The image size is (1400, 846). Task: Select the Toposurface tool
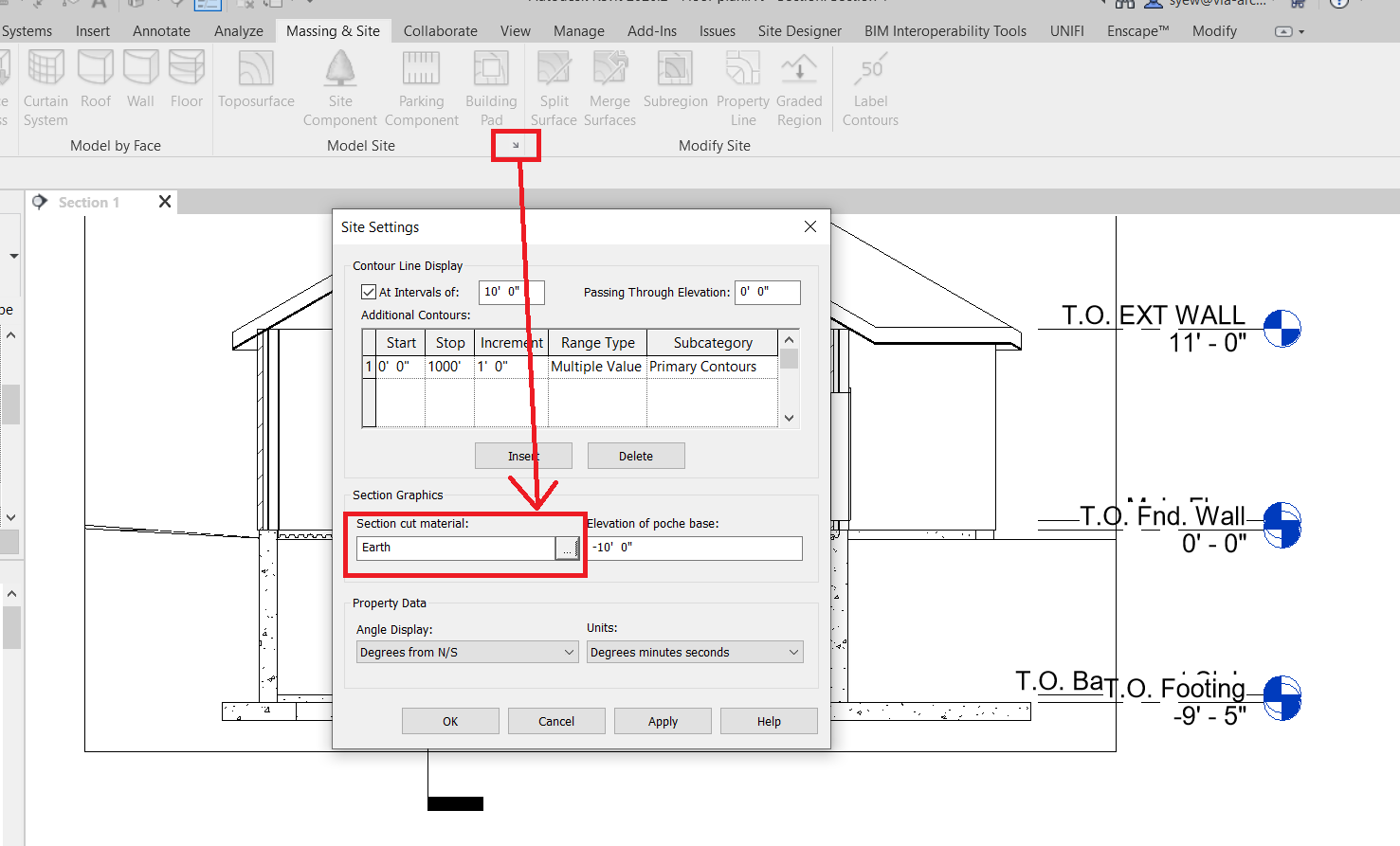click(255, 85)
